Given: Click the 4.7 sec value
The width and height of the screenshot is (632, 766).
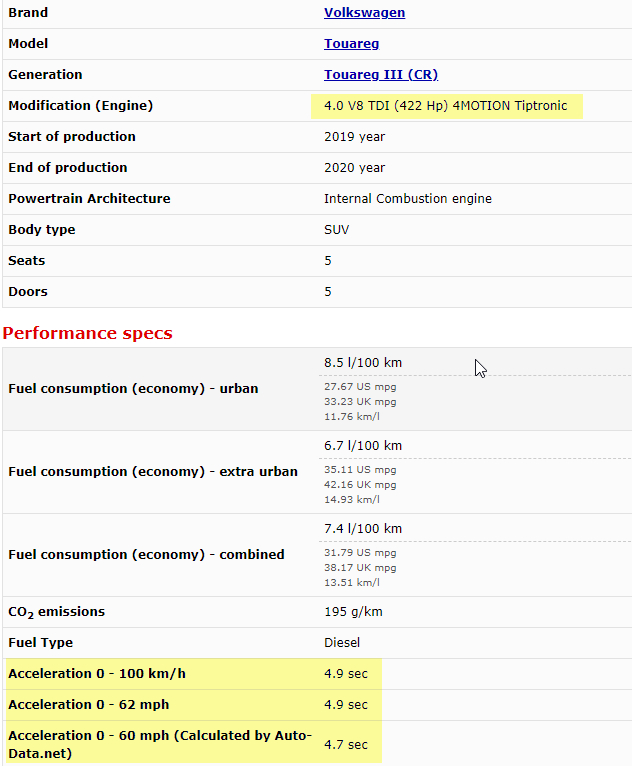Looking at the screenshot, I should tap(346, 745).
